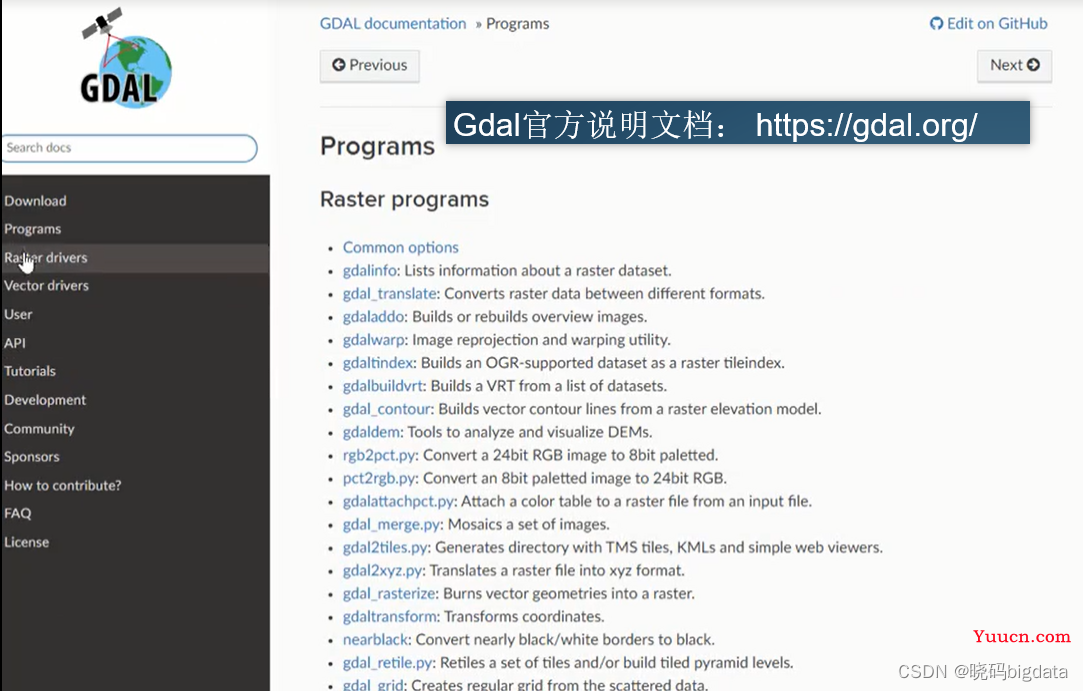Open the gdal2tiles.py link
The height and width of the screenshot is (691, 1083).
coord(385,548)
